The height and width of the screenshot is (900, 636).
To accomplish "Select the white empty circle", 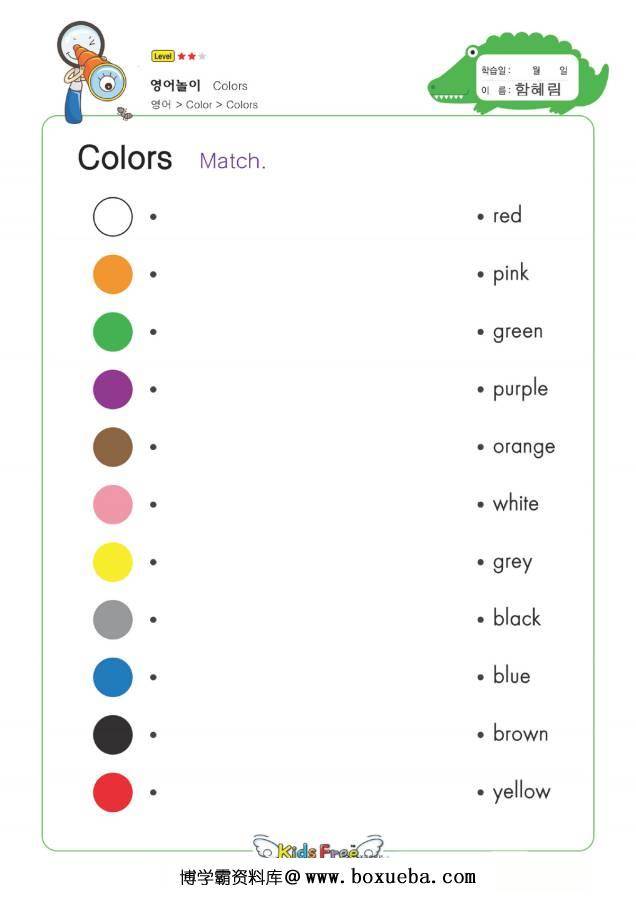I will (x=113, y=217).
